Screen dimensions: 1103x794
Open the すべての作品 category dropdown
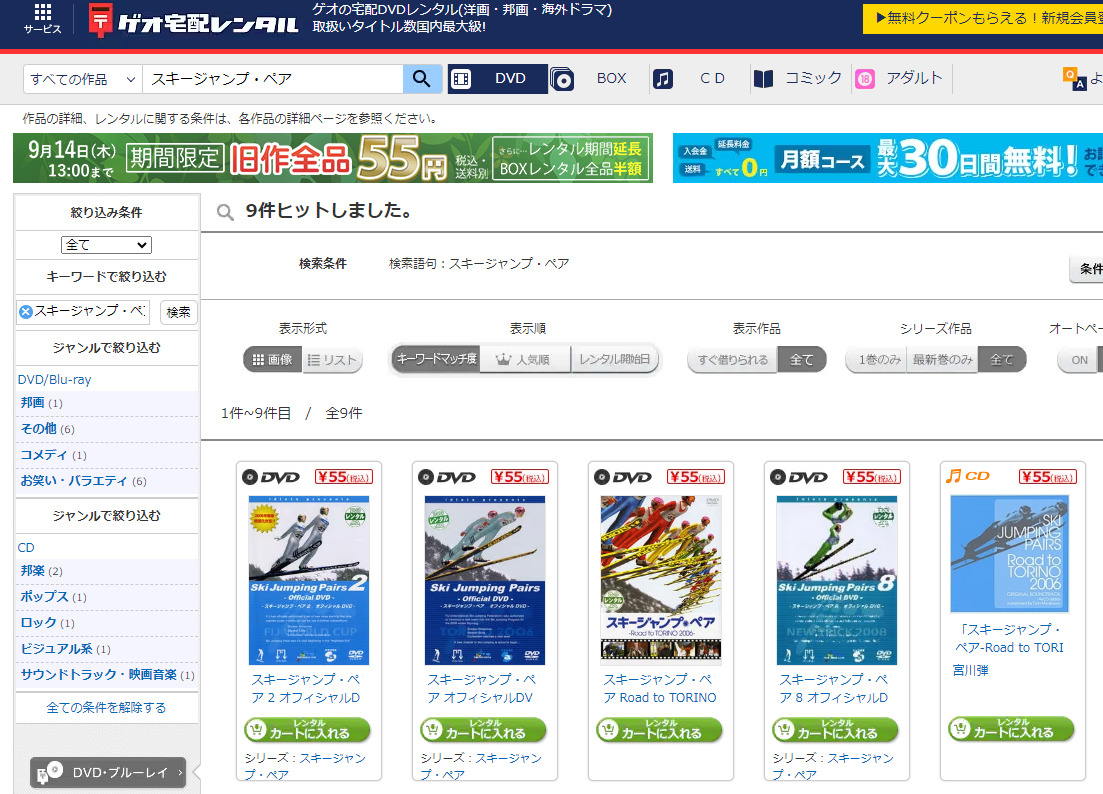(x=83, y=79)
